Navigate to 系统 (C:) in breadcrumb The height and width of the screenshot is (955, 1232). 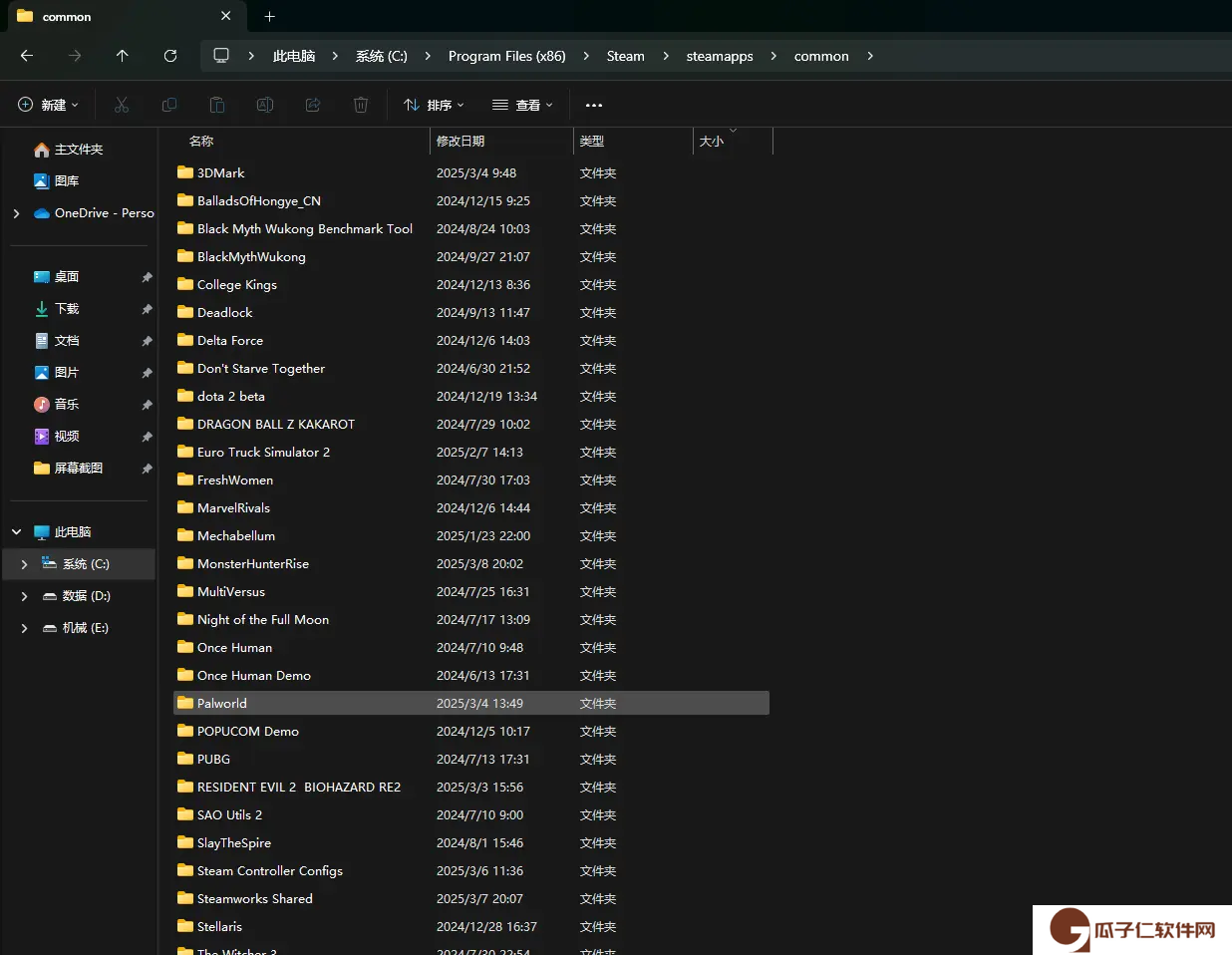[382, 56]
